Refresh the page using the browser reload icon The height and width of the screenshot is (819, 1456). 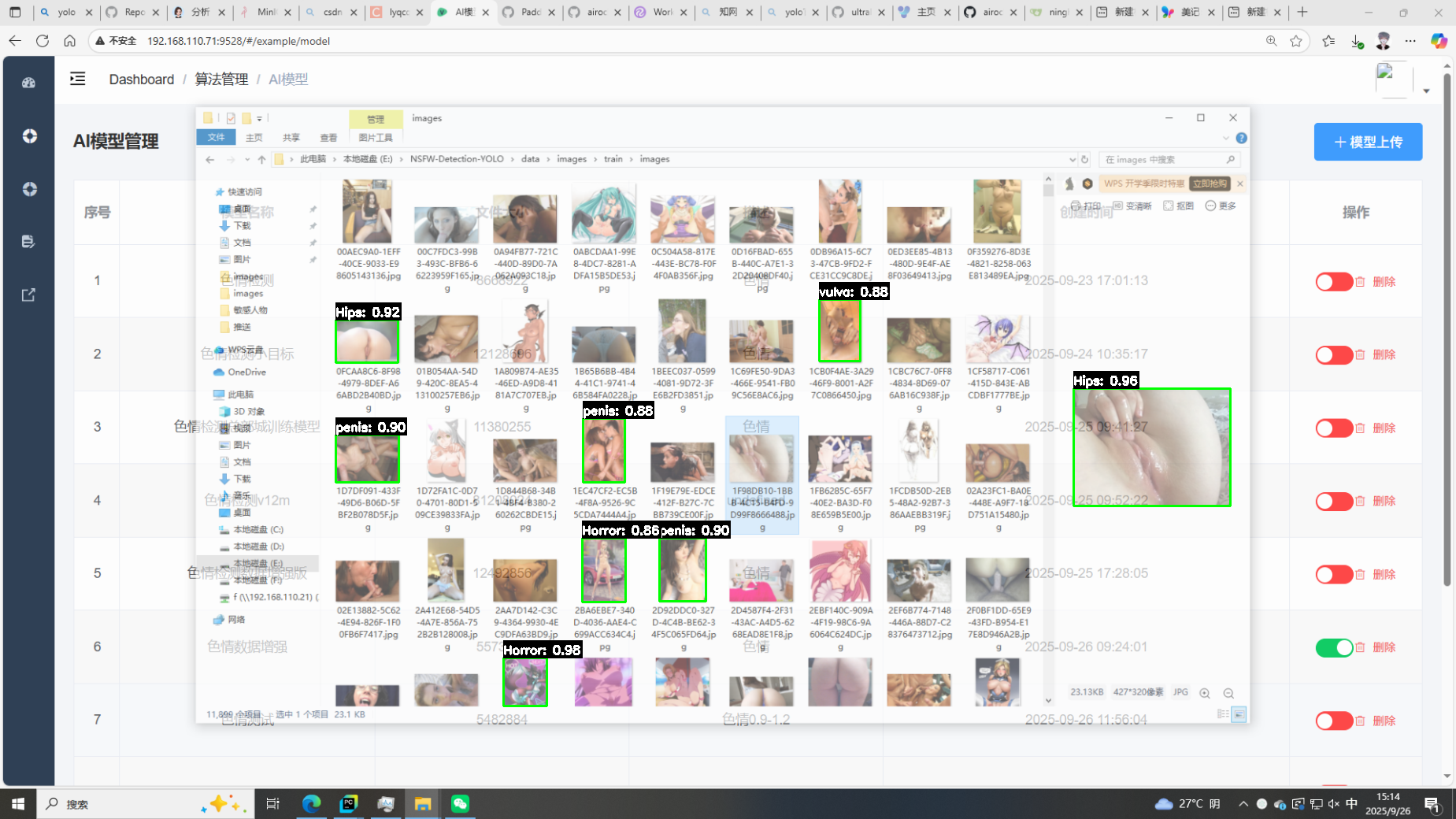click(43, 41)
